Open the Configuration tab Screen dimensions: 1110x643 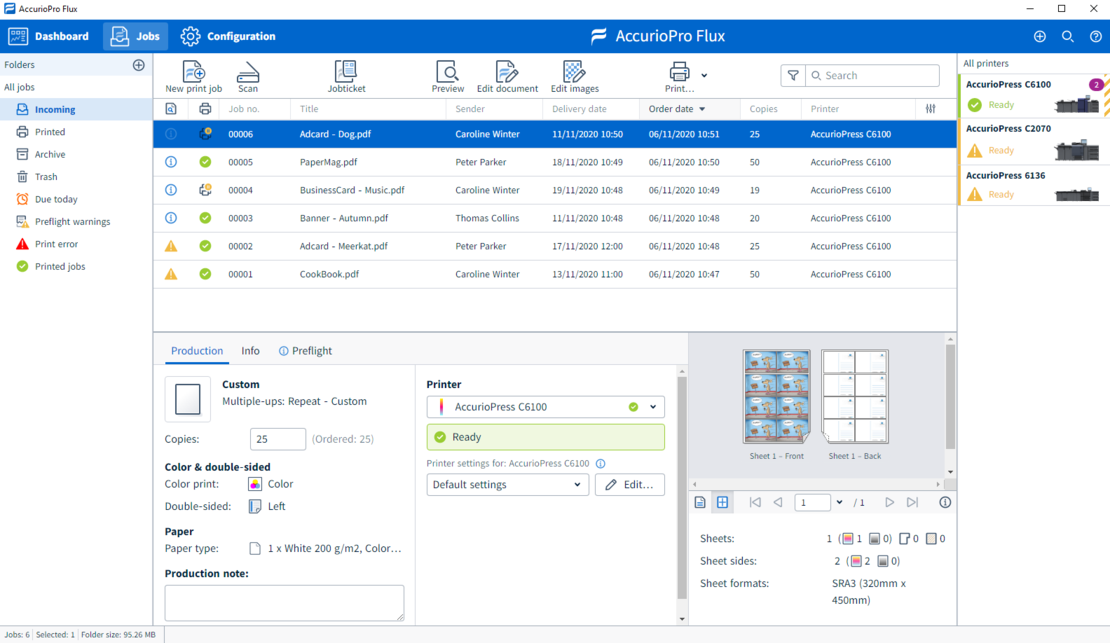click(227, 36)
